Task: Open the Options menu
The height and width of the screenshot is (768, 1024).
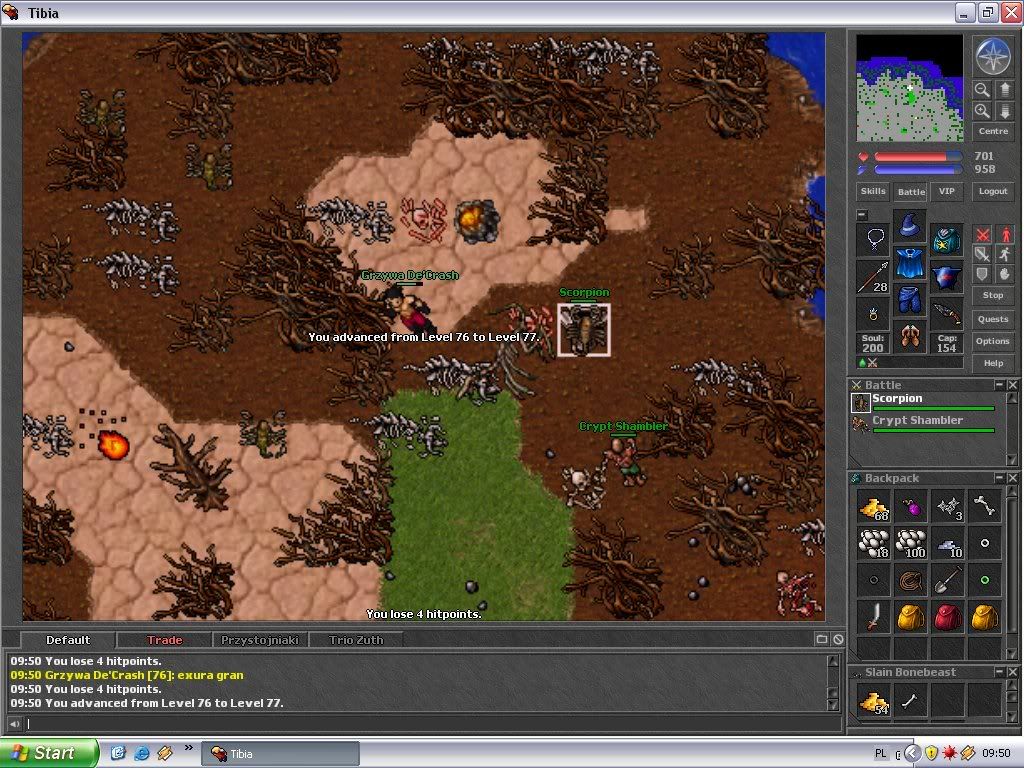Action: (x=993, y=341)
